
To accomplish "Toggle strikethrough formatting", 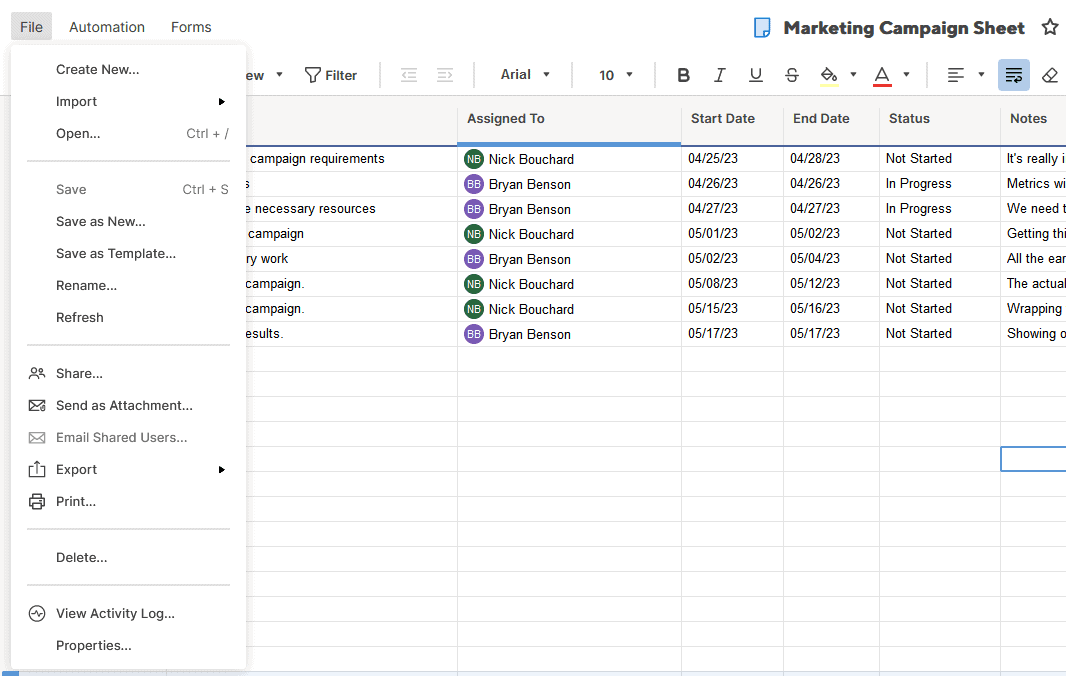I will (791, 75).
